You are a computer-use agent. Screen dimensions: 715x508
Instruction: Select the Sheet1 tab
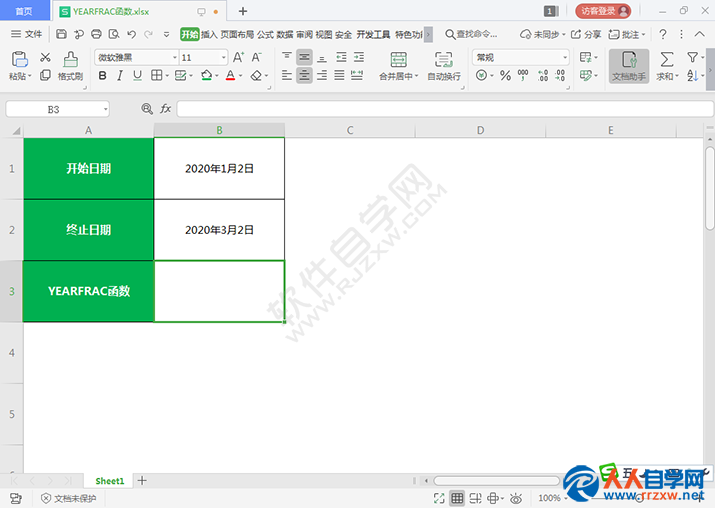109,481
